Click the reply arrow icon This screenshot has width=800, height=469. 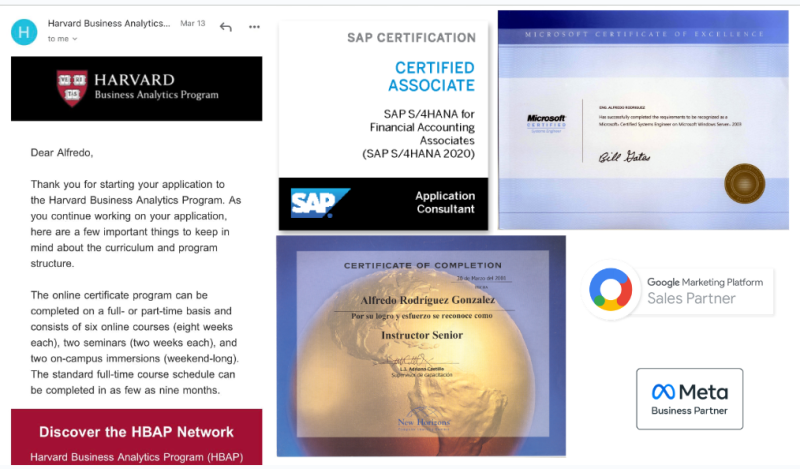coord(226,27)
